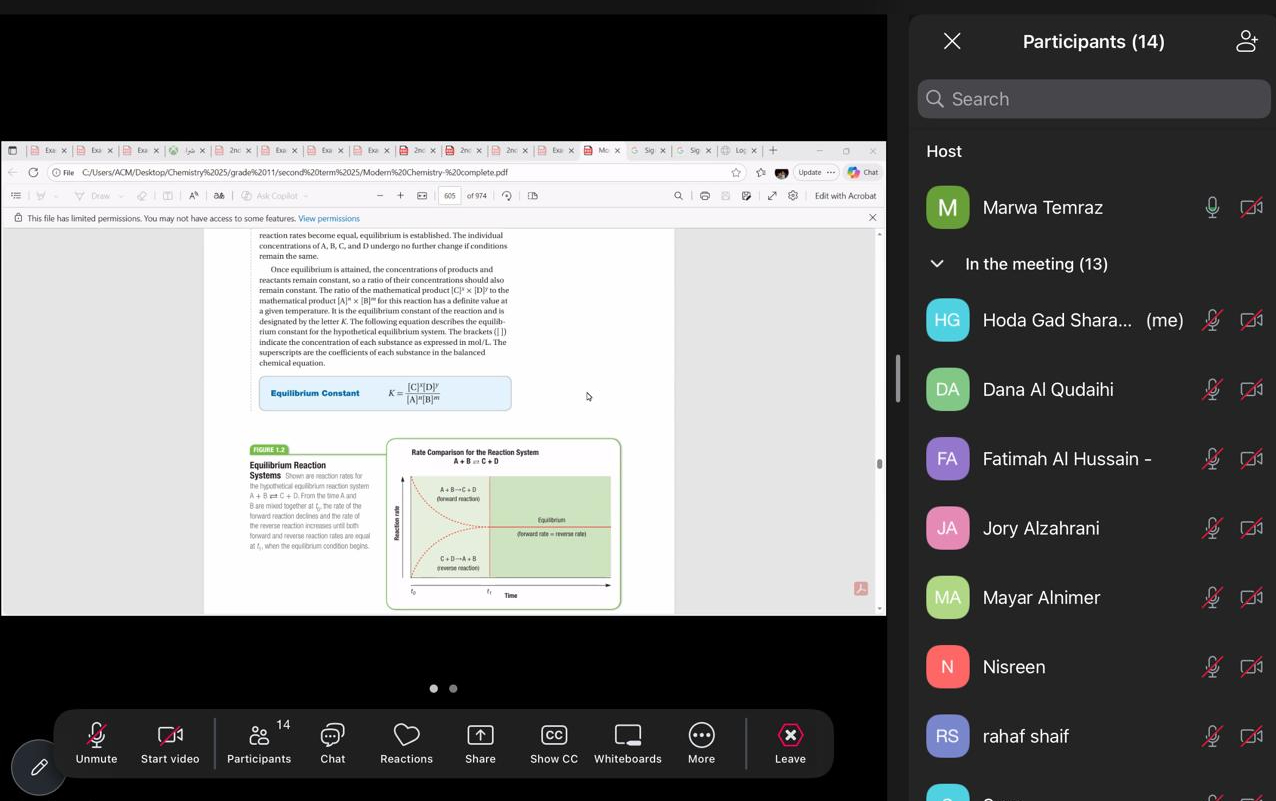Viewport: 1276px width, 801px height.
Task: Switch to the second page dot
Action: pyautogui.click(x=453, y=689)
